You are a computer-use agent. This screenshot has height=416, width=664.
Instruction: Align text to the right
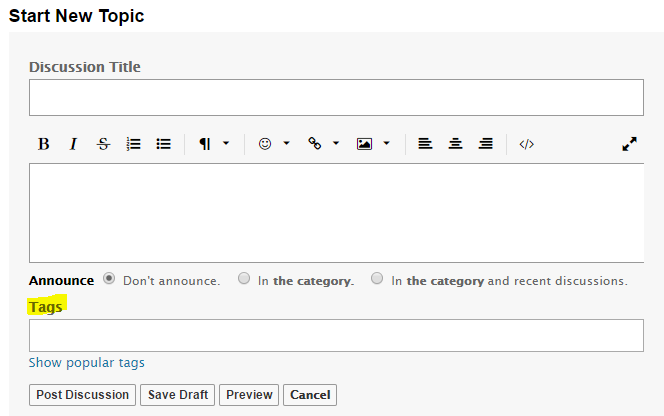pyautogui.click(x=486, y=144)
